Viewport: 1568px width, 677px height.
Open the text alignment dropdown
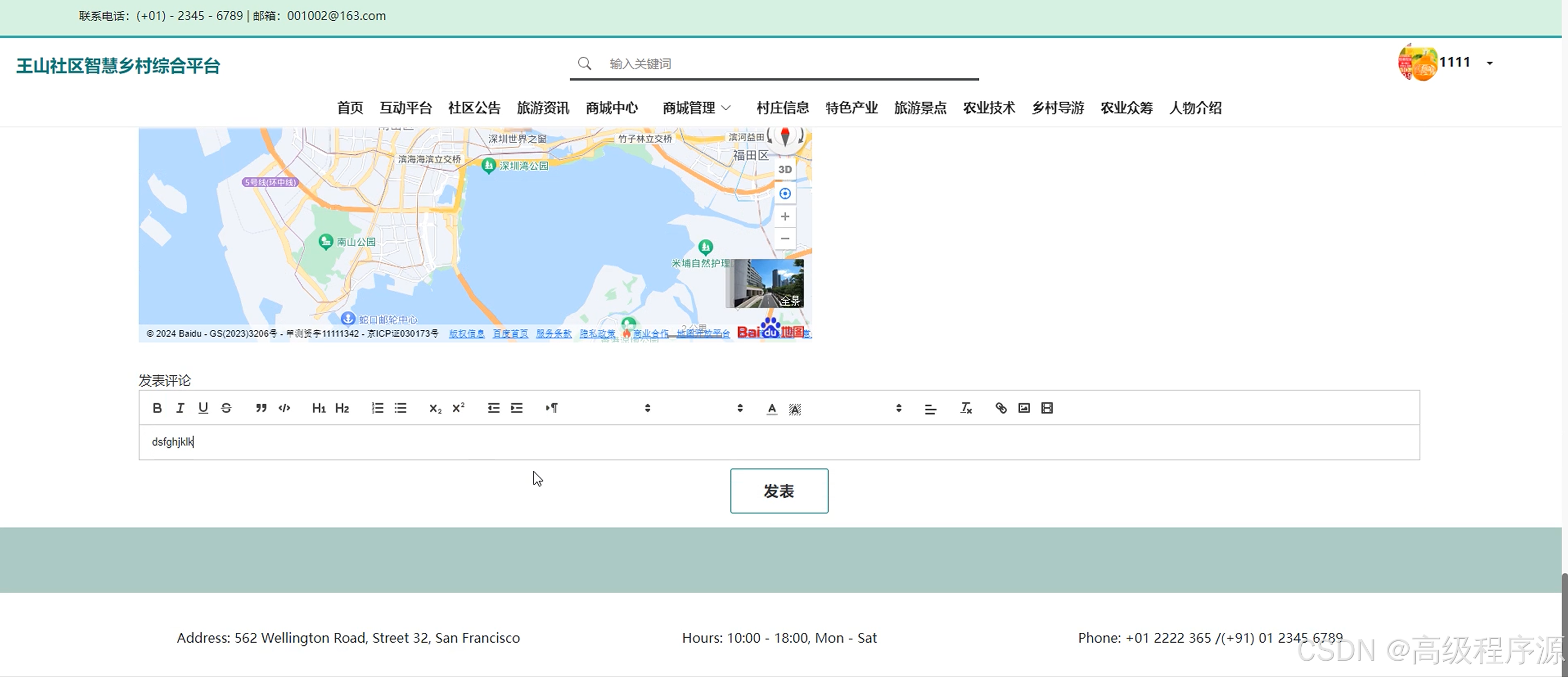click(930, 409)
